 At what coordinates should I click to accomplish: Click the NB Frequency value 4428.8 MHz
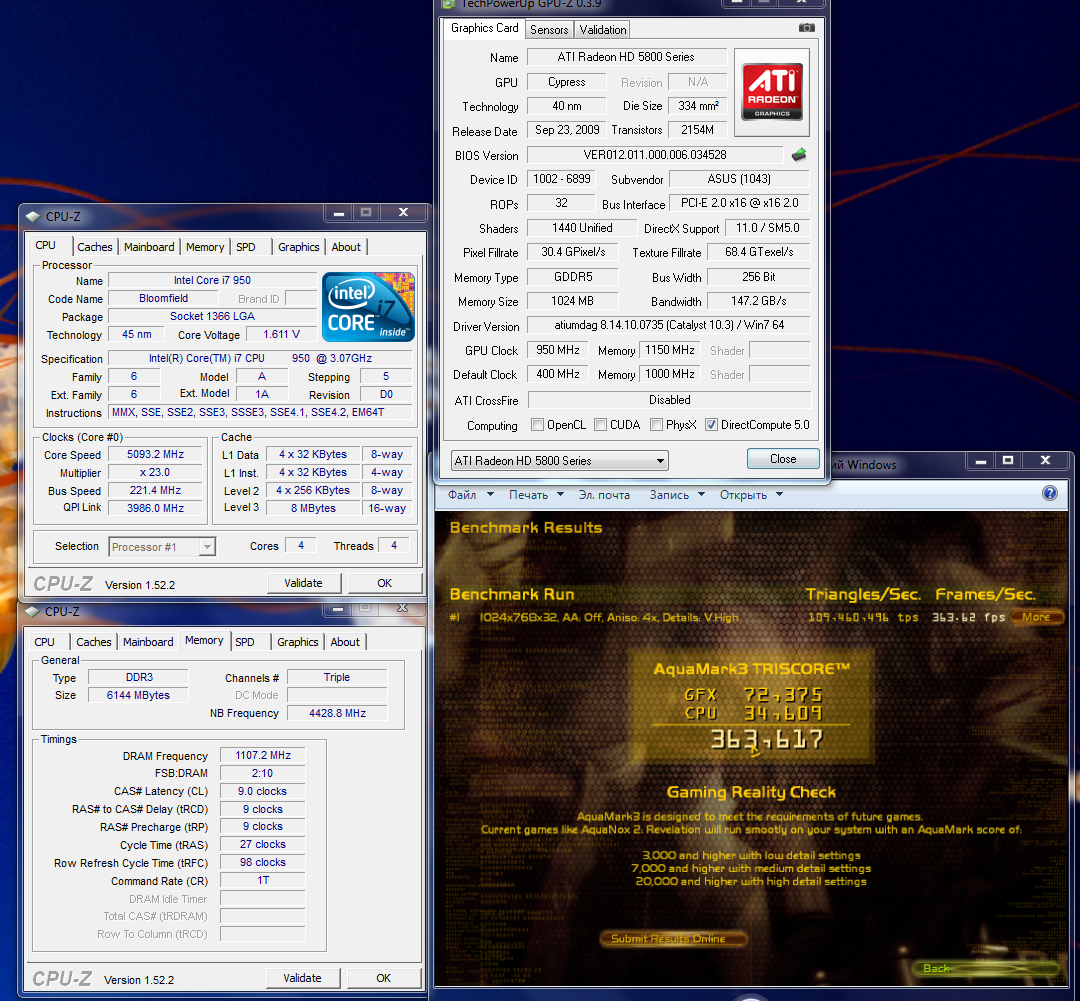338,713
